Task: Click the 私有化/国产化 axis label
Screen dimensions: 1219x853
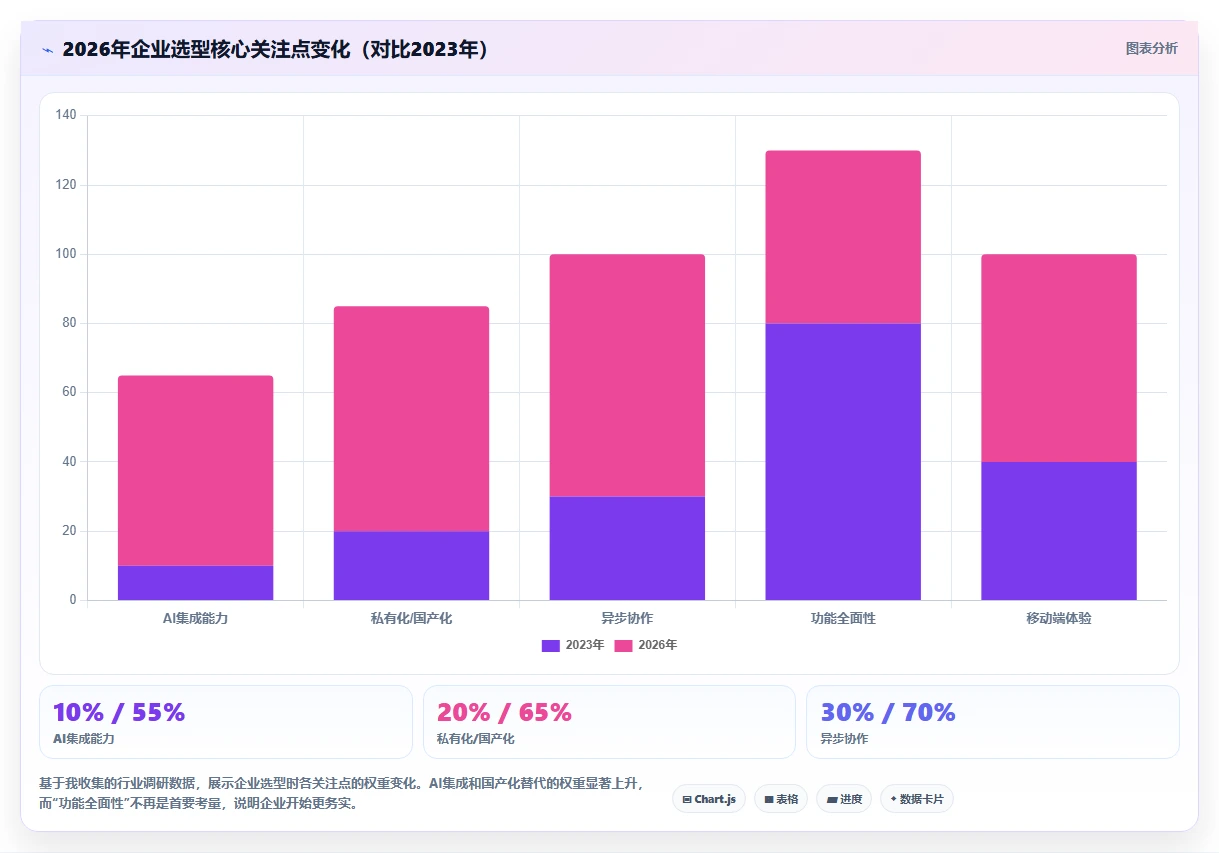Action: point(411,619)
